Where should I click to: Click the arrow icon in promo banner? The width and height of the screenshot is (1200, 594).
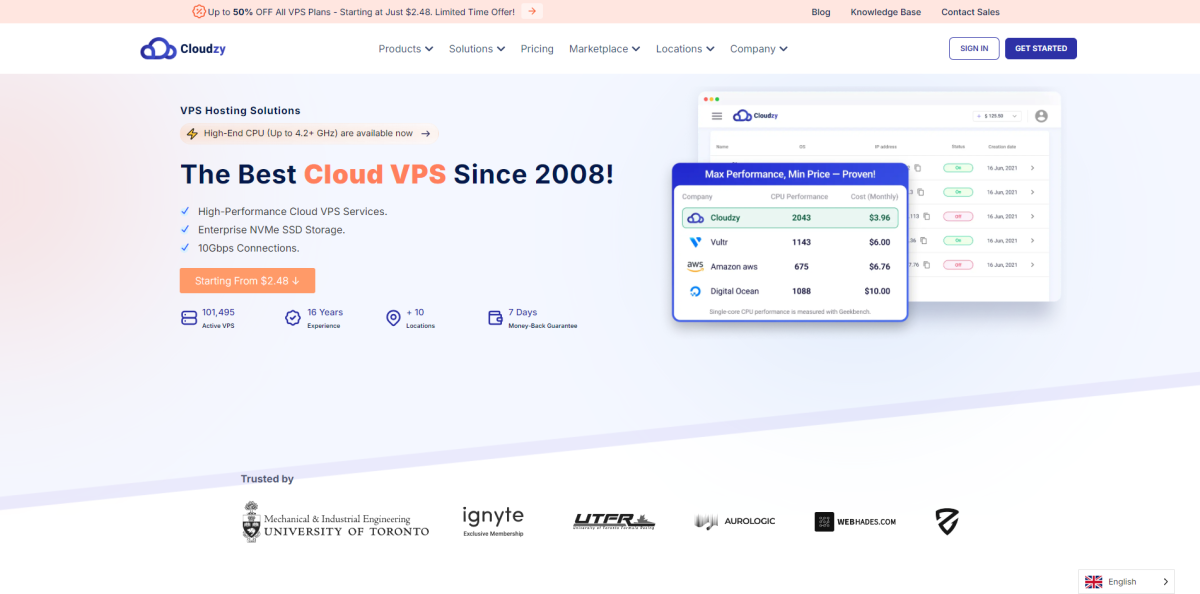pos(532,11)
